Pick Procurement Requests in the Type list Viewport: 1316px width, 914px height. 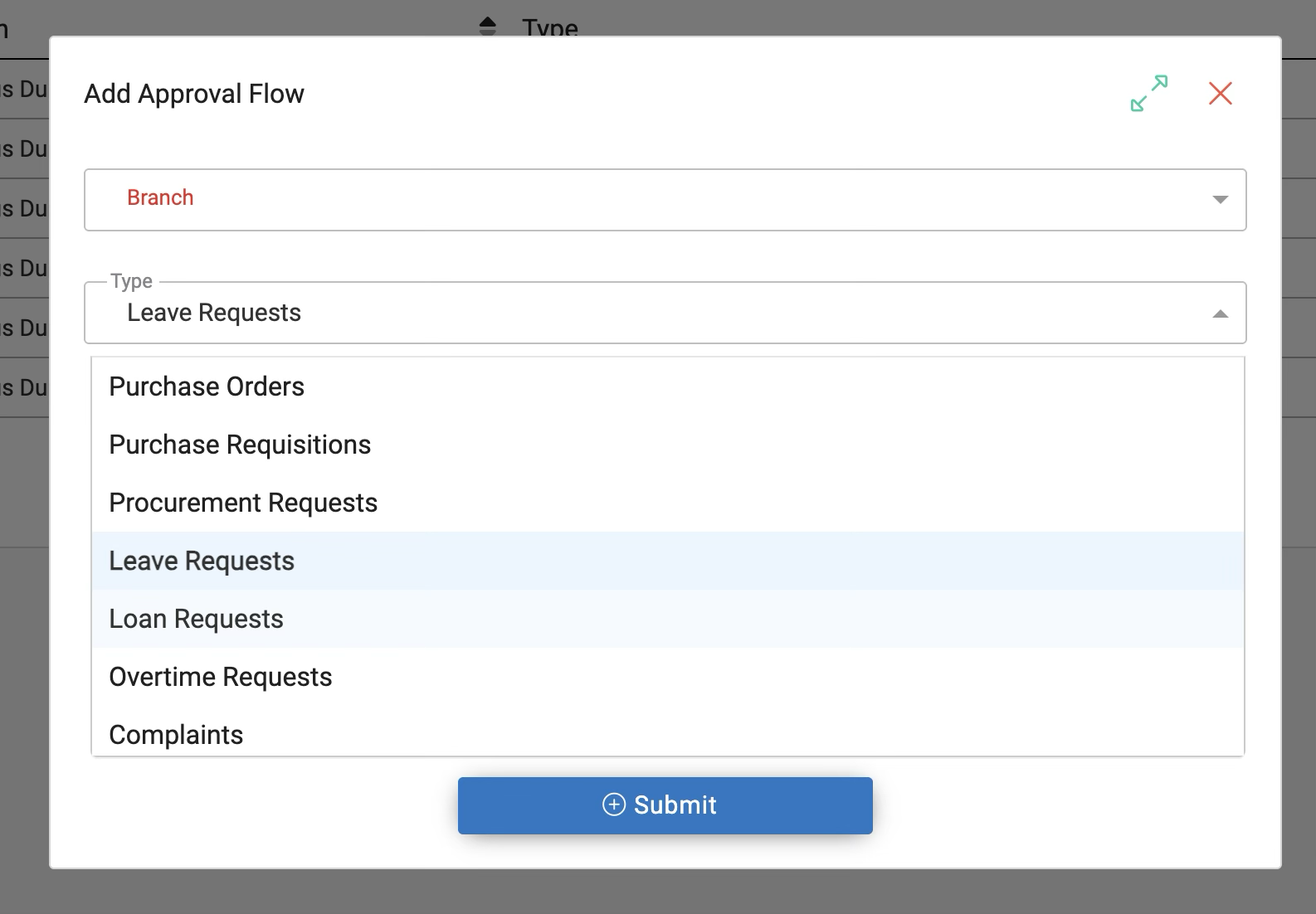243,503
